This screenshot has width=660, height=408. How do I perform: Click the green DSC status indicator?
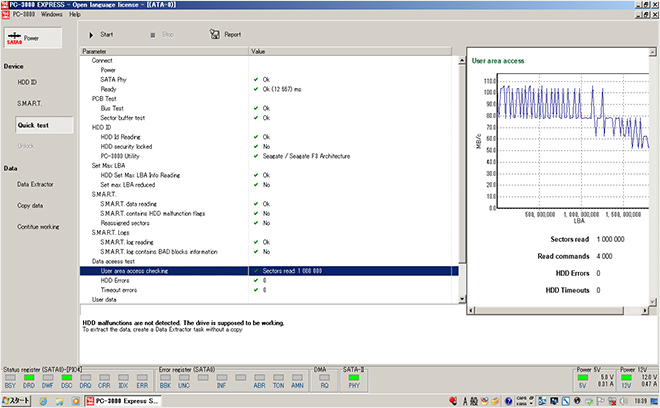(x=67, y=377)
